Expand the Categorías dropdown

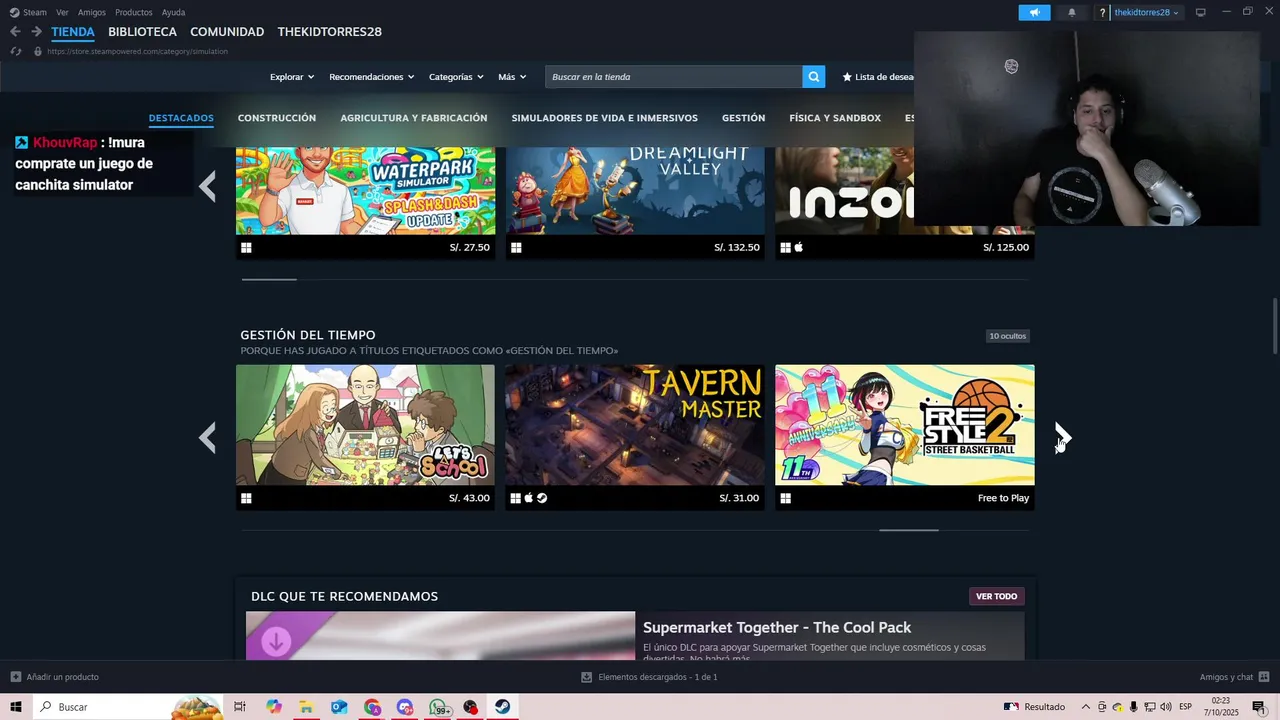click(456, 77)
